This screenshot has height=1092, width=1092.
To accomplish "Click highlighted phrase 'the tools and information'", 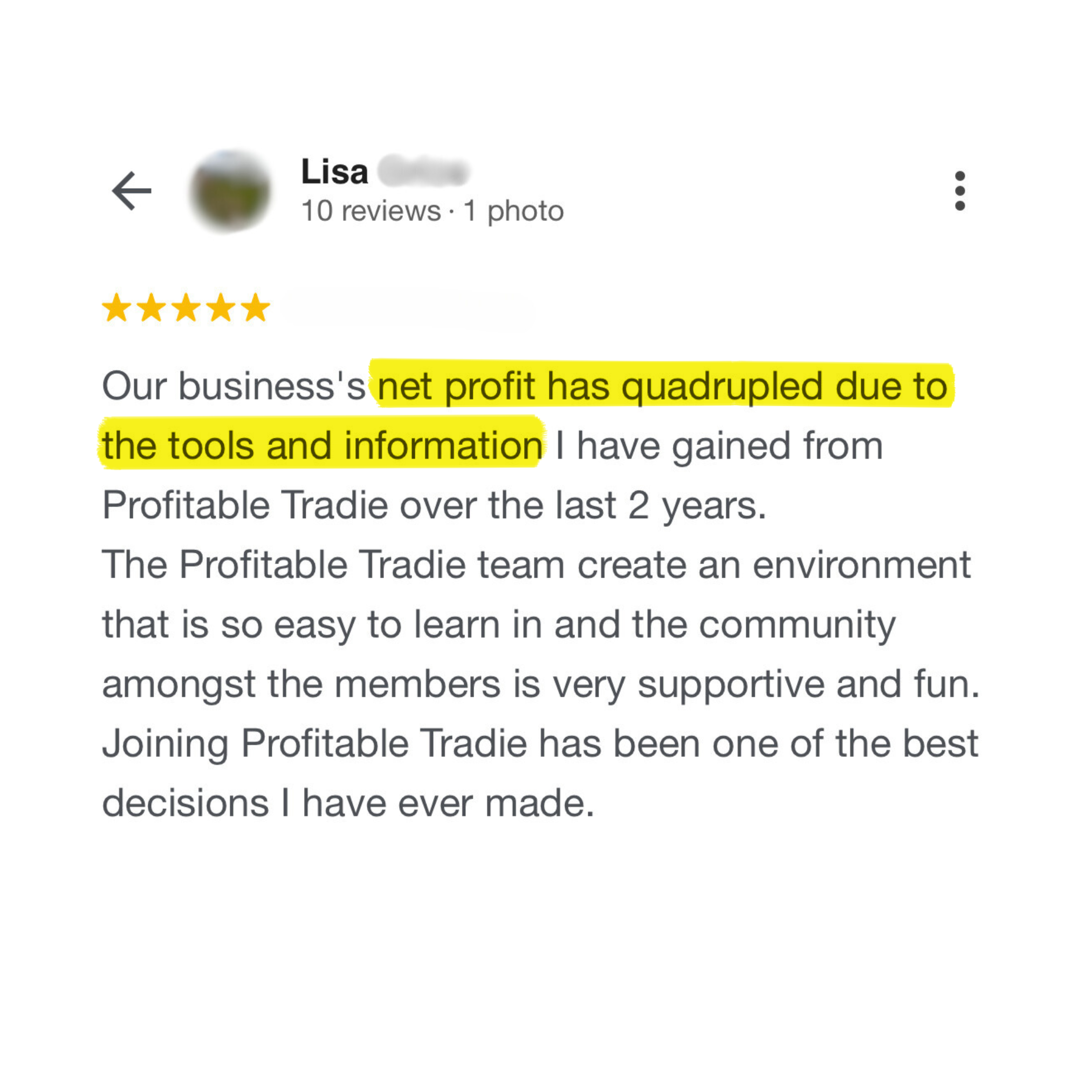I will pyautogui.click(x=322, y=445).
